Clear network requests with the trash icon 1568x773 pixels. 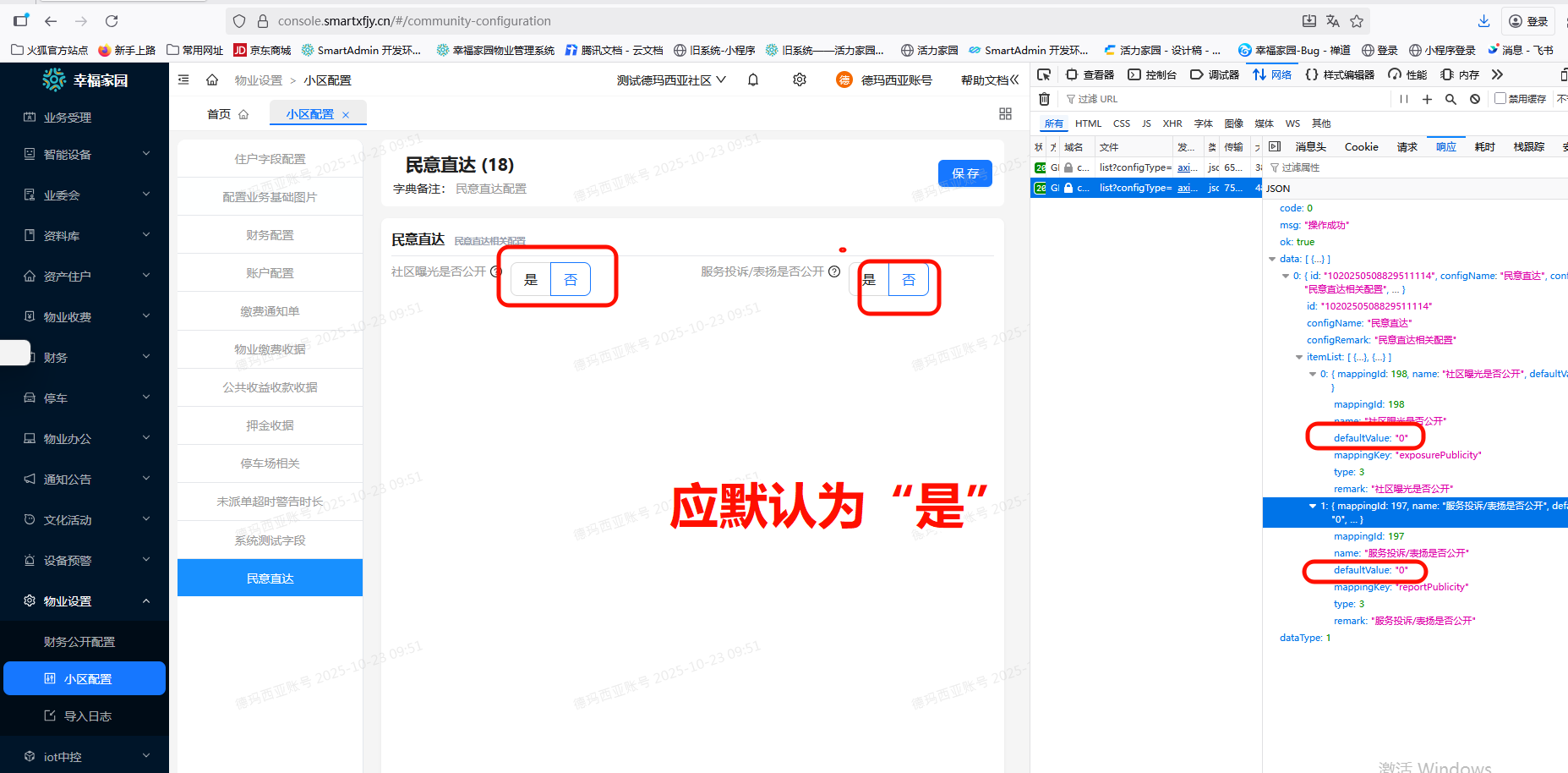coord(1044,99)
